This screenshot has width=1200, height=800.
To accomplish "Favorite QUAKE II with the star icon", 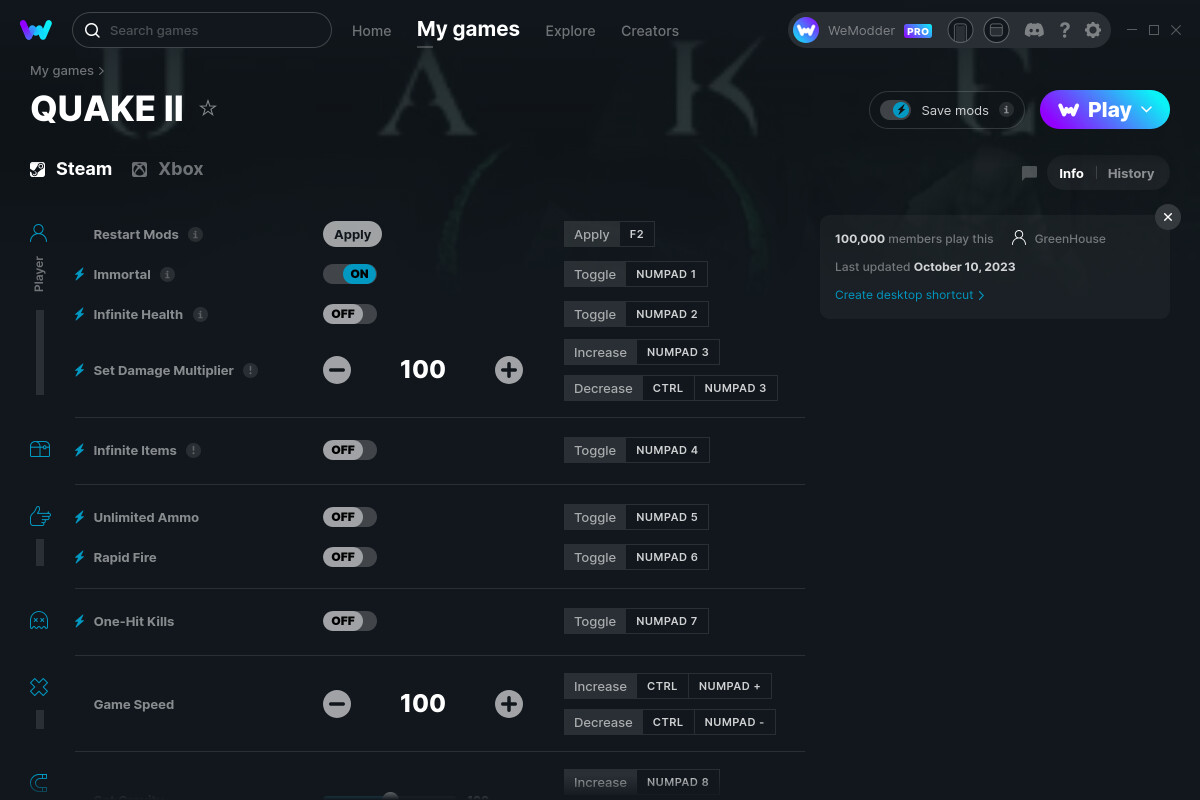I will pos(208,108).
